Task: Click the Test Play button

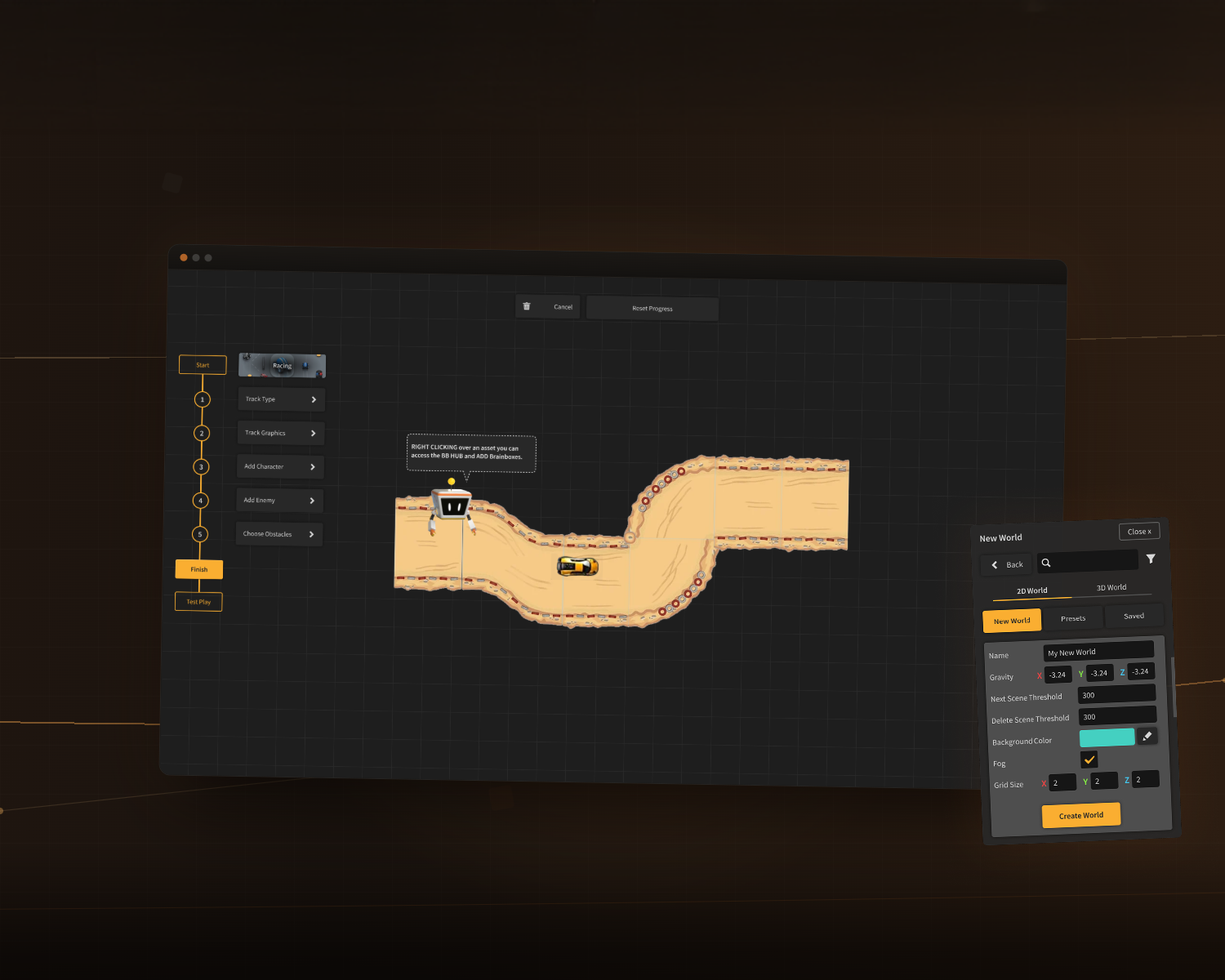Action: point(198,602)
